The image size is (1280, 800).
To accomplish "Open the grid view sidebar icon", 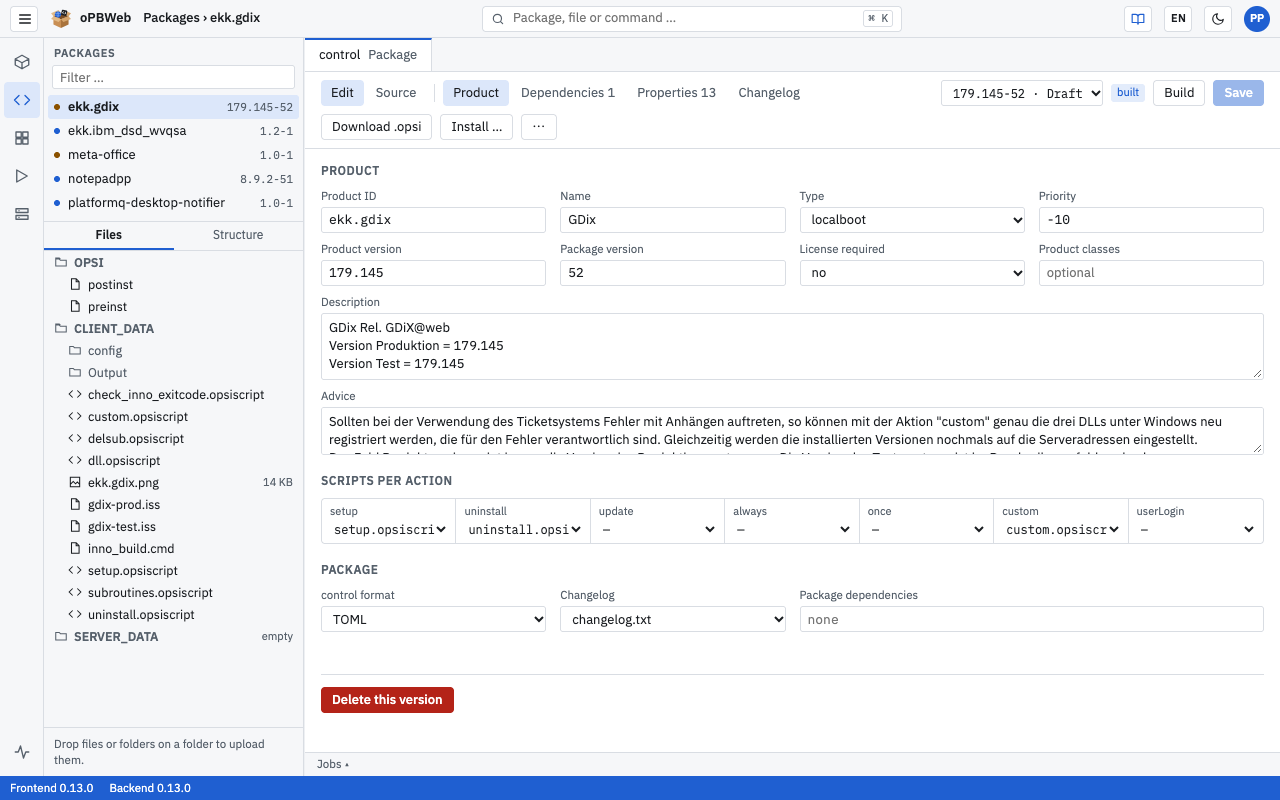I will [x=22, y=138].
